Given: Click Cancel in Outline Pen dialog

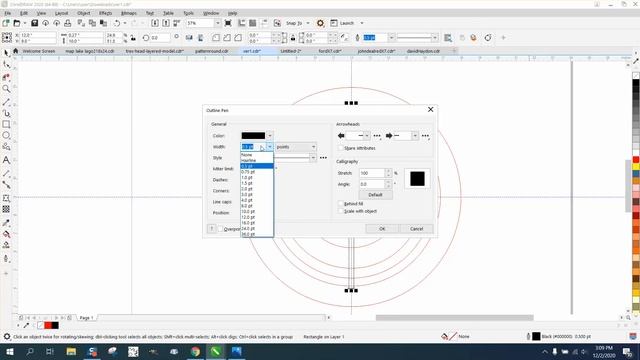Looking at the screenshot, I should [x=416, y=229].
